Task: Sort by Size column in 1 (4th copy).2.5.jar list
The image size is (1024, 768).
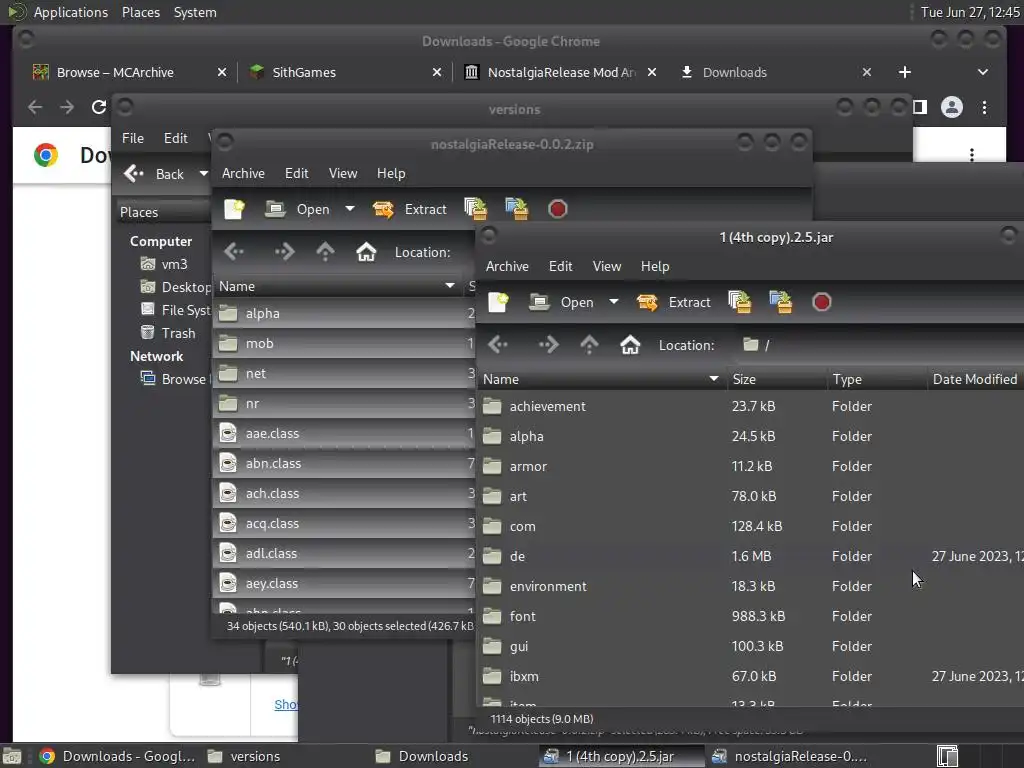Action: tap(776, 379)
